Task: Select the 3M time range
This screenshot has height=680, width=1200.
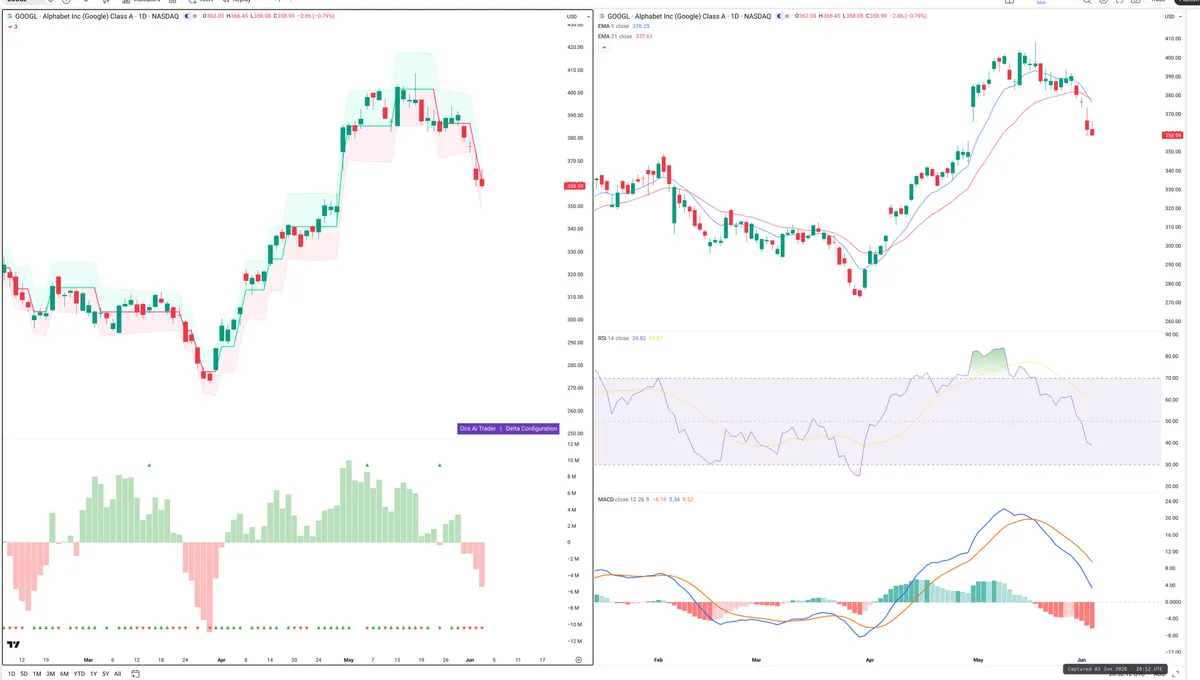Action: pyautogui.click(x=51, y=674)
